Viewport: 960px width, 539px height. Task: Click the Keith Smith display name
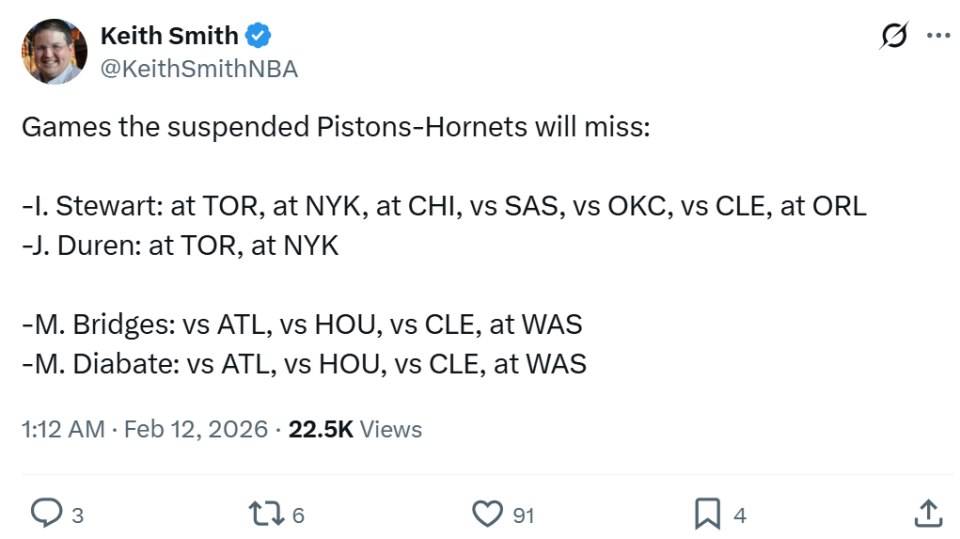[x=169, y=36]
